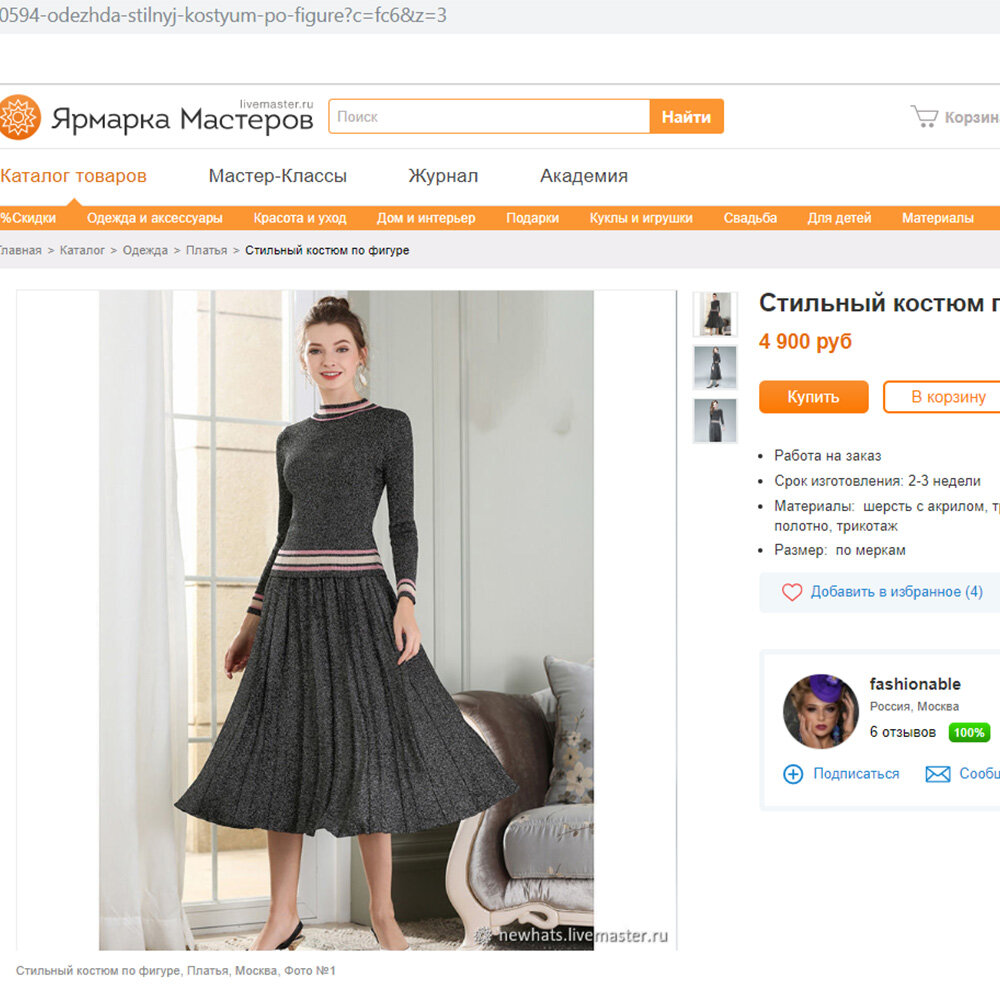Select Куклы и игрушки menu
This screenshot has height=1000, width=1000.
641,218
